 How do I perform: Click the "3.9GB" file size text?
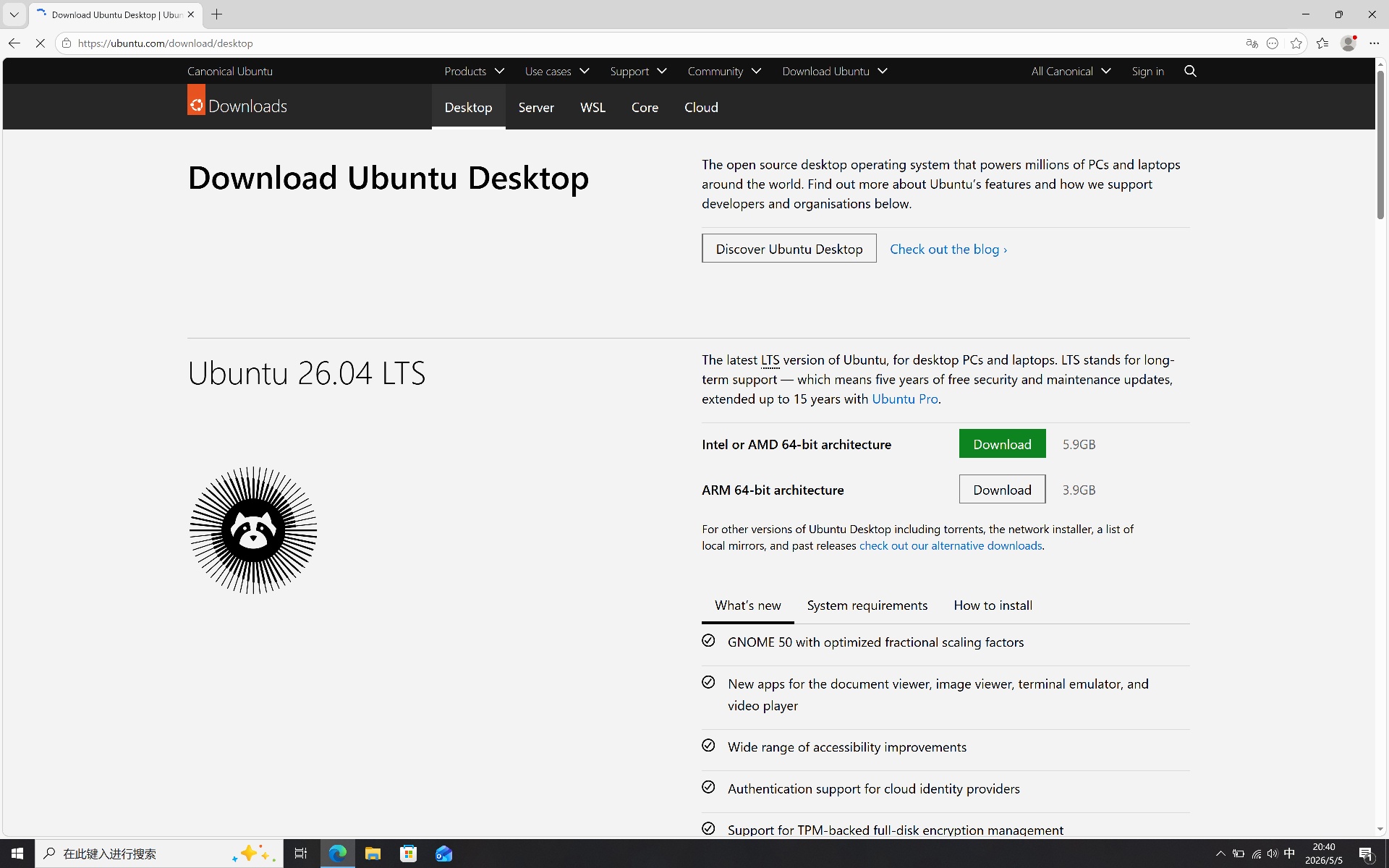(x=1079, y=490)
